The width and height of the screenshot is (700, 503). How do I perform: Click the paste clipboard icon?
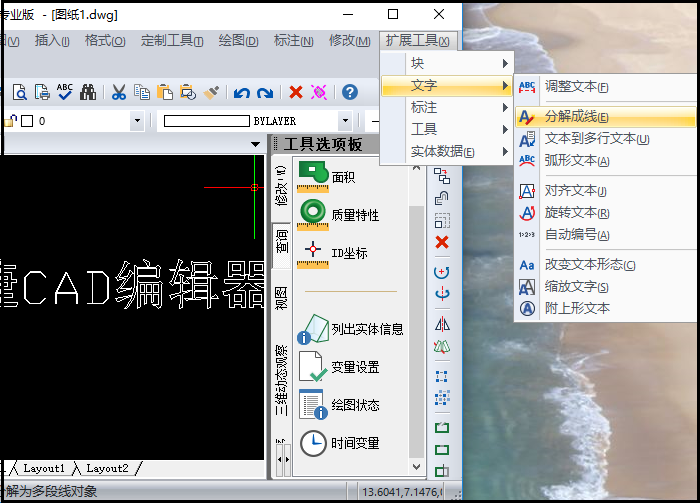pos(165,92)
